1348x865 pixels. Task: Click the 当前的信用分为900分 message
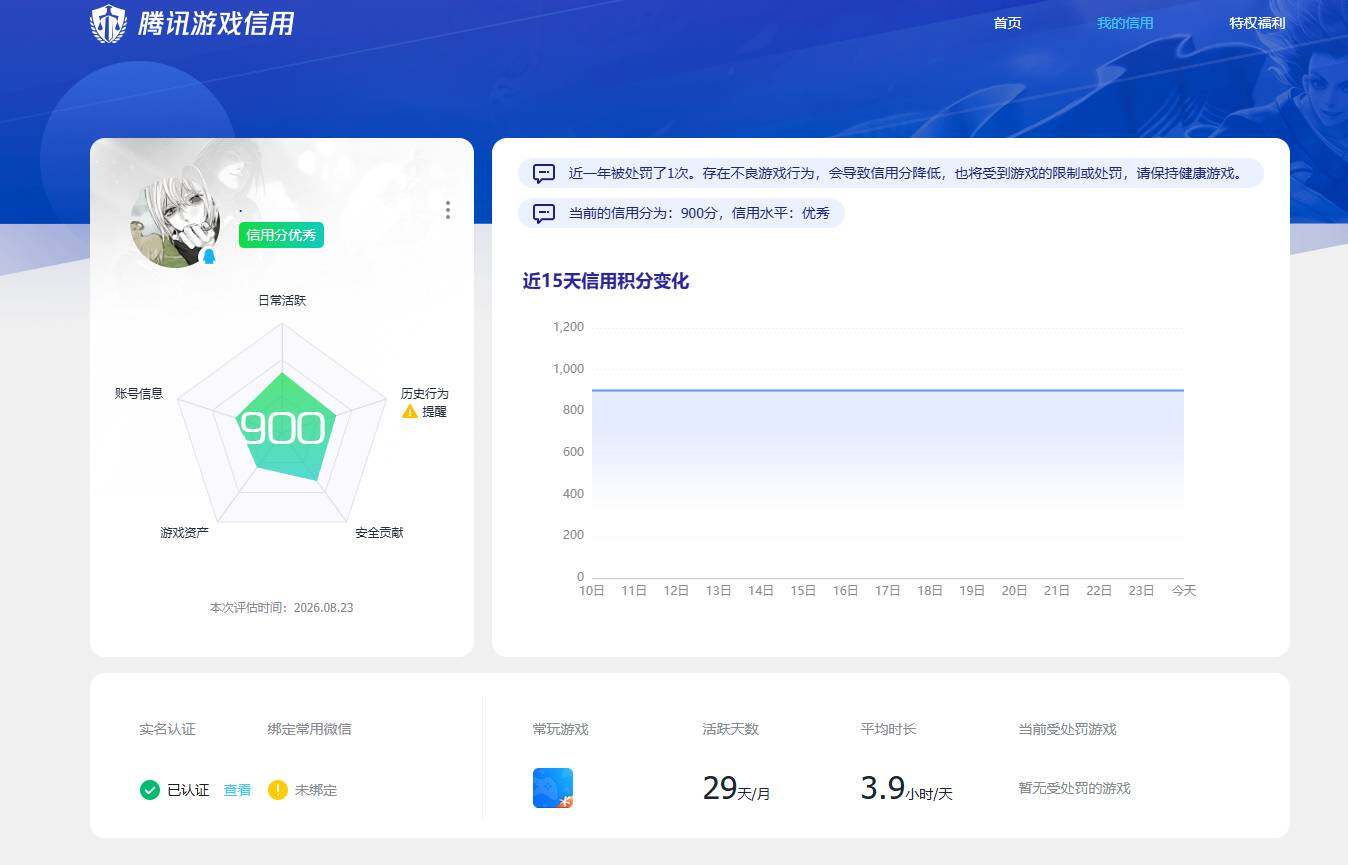click(x=699, y=213)
